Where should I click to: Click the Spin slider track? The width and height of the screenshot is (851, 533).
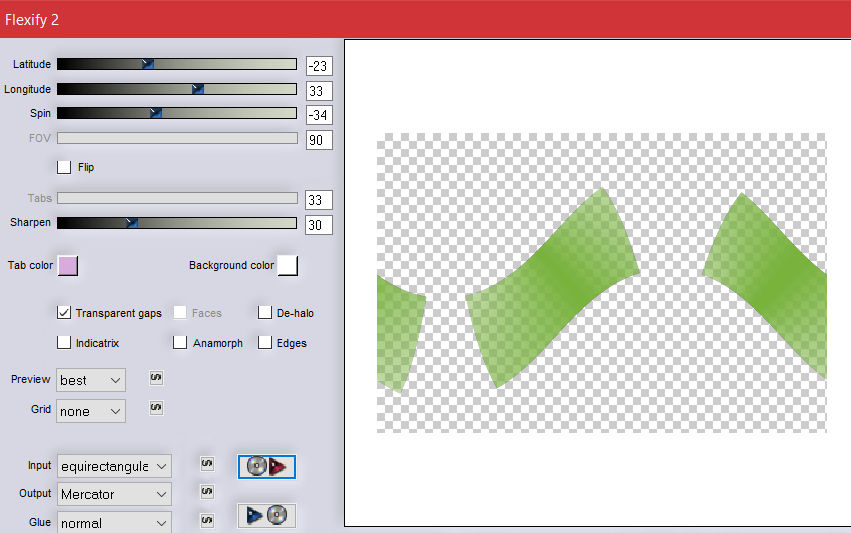[177, 113]
